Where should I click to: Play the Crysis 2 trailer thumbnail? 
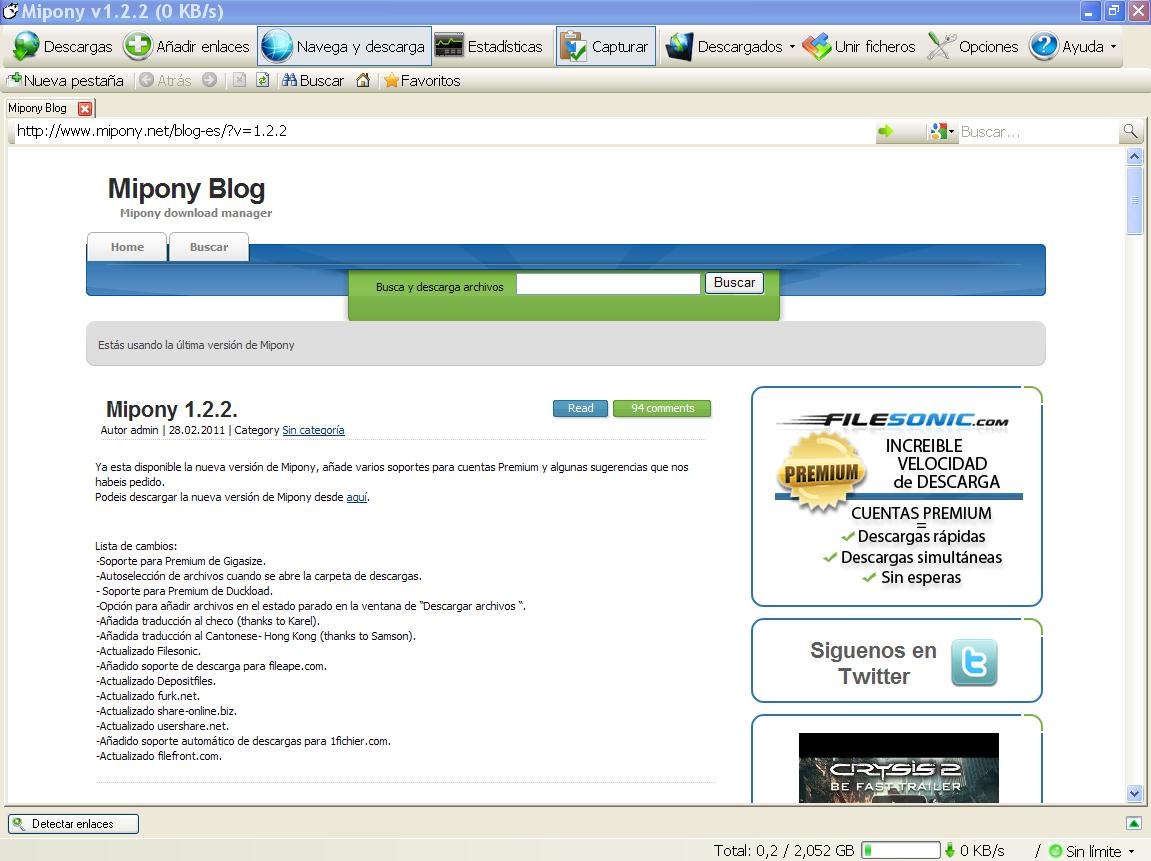(x=898, y=768)
